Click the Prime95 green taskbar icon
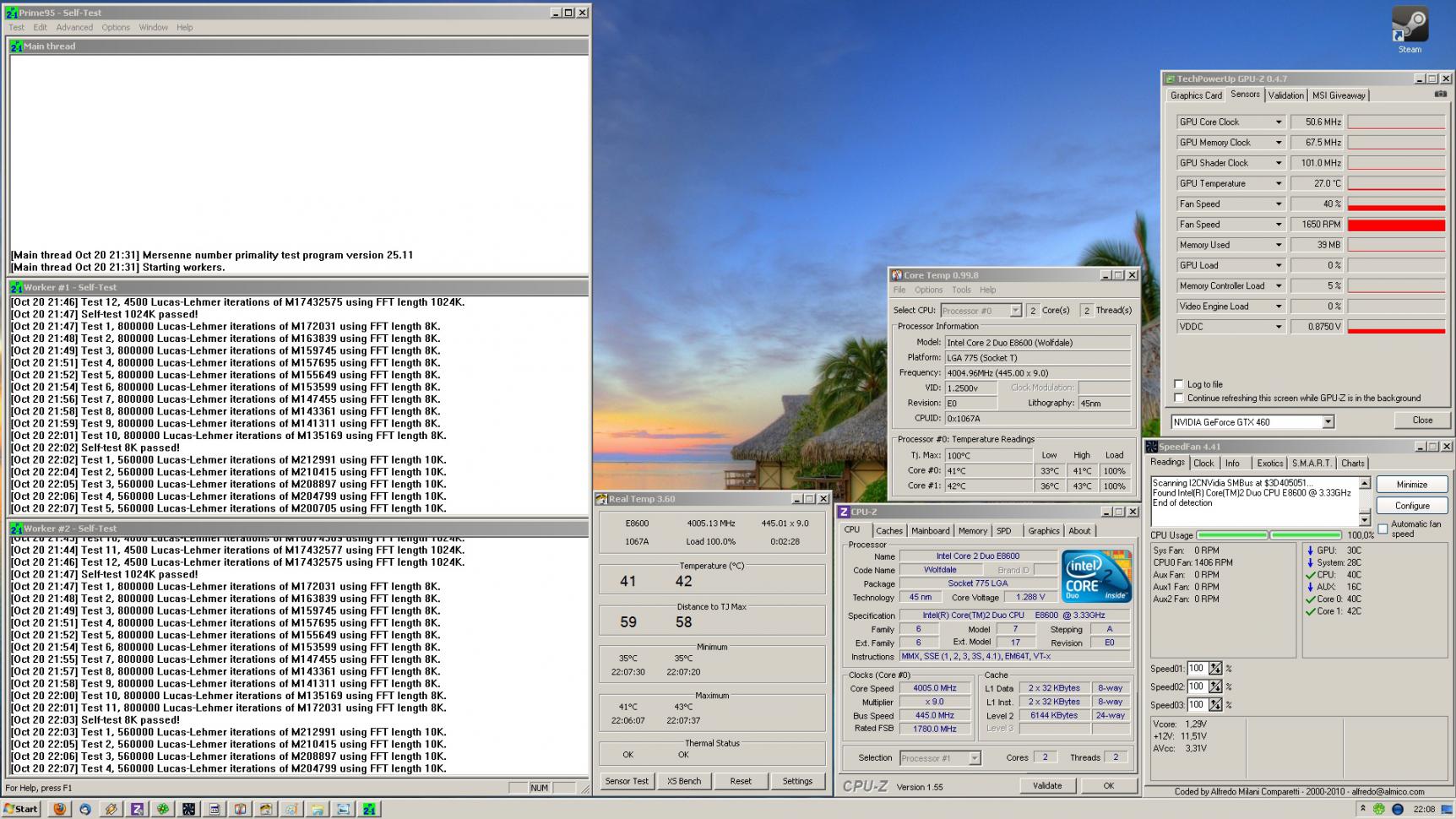The width and height of the screenshot is (1456, 819). point(369,809)
